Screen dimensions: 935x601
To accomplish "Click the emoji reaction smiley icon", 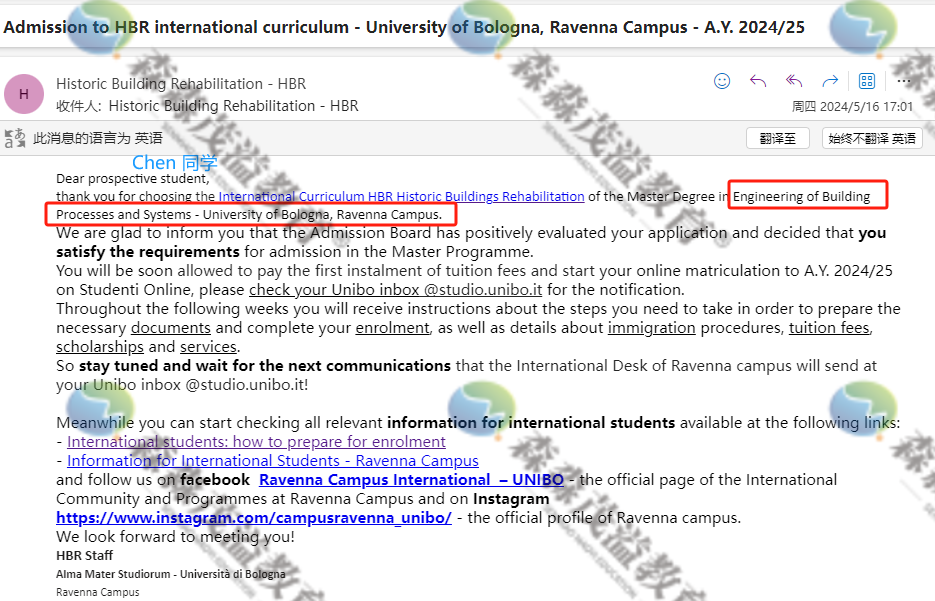I will point(722,81).
